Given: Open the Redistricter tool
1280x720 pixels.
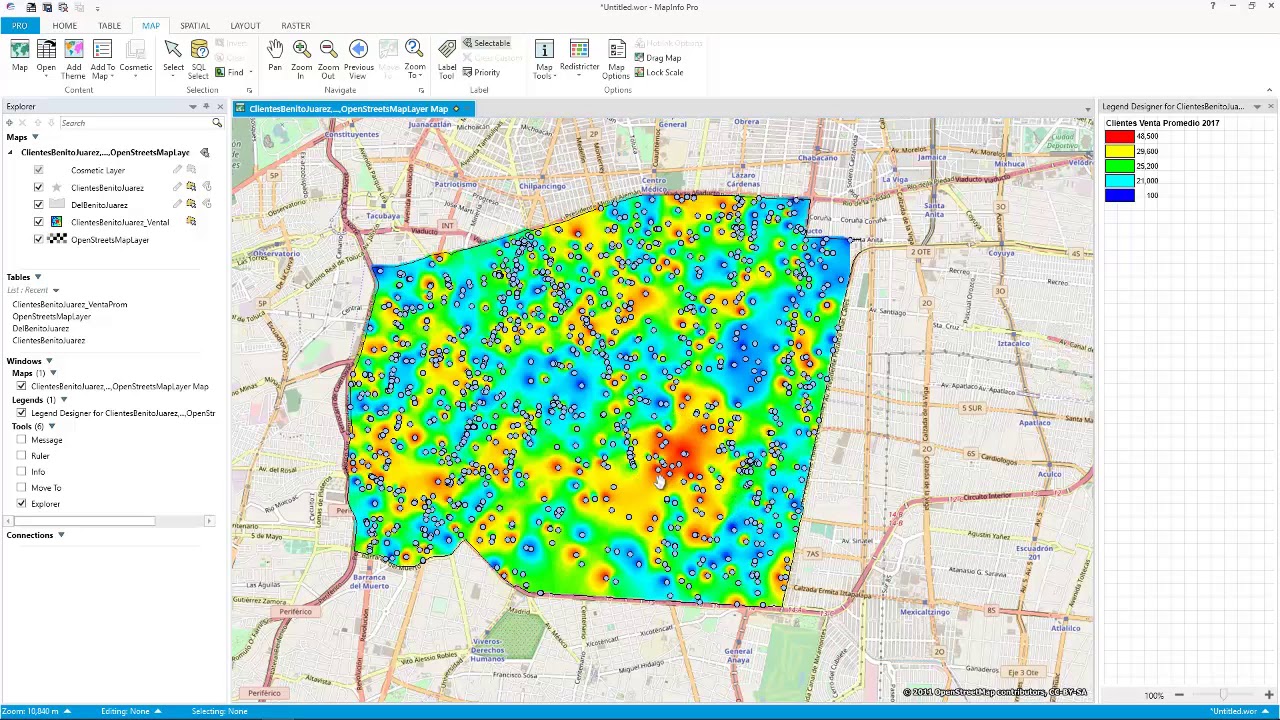Looking at the screenshot, I should point(579,56).
